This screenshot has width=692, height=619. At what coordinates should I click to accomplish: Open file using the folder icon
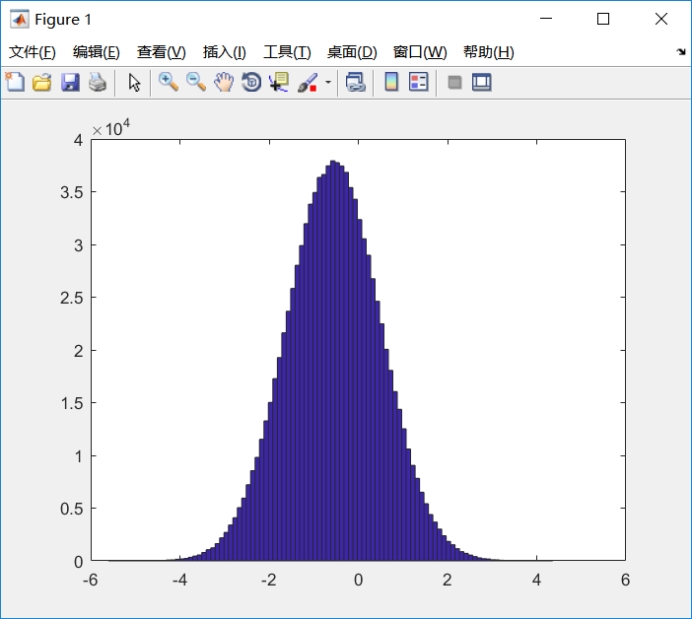42,82
